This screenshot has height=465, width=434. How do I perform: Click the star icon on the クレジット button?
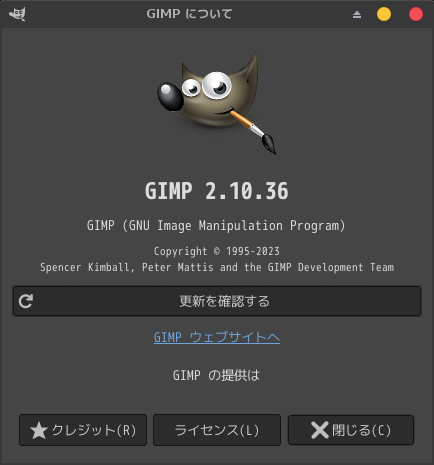[x=39, y=430]
